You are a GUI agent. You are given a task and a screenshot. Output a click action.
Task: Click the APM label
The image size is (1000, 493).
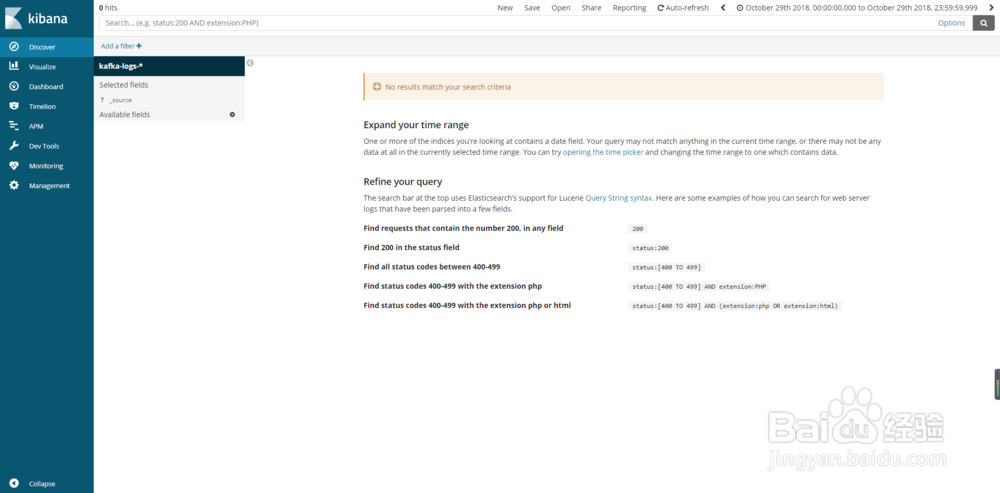36,126
